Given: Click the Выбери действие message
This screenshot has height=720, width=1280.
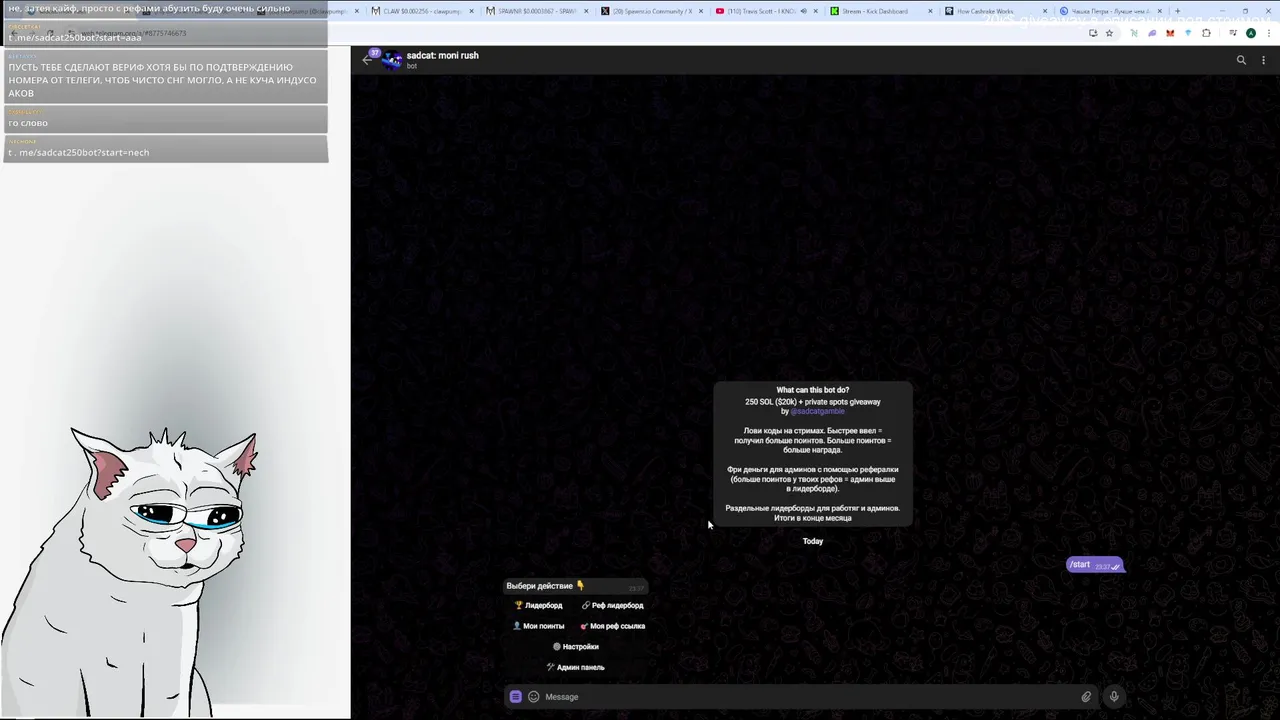Looking at the screenshot, I should 576,586.
